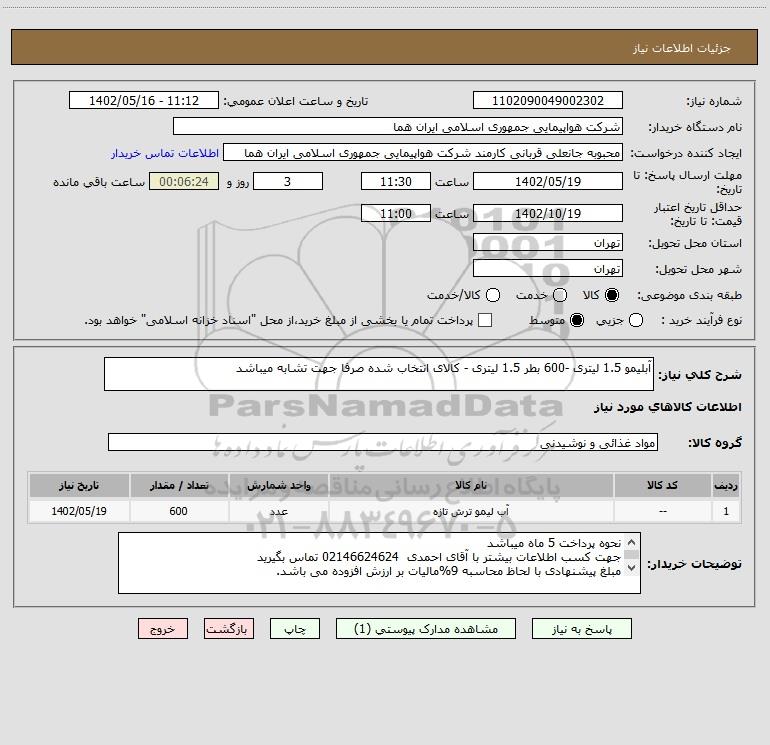Screen dimensions: 770x745
Task: Click the شماره نیاز field 1102090049002302
Action: (548, 101)
